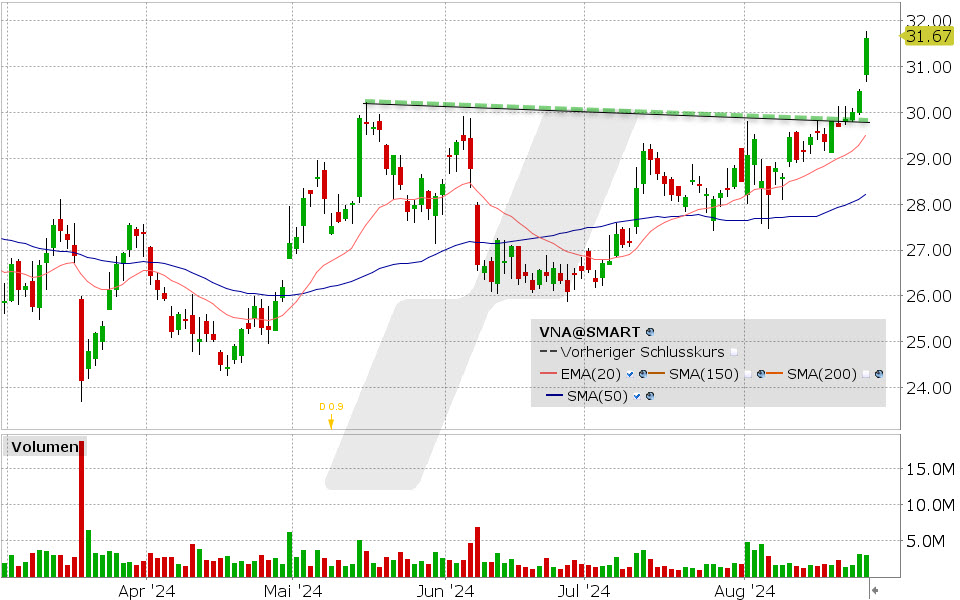Click the SMA(150) legend label
Viewport: 960px width, 600px height.
click(704, 374)
